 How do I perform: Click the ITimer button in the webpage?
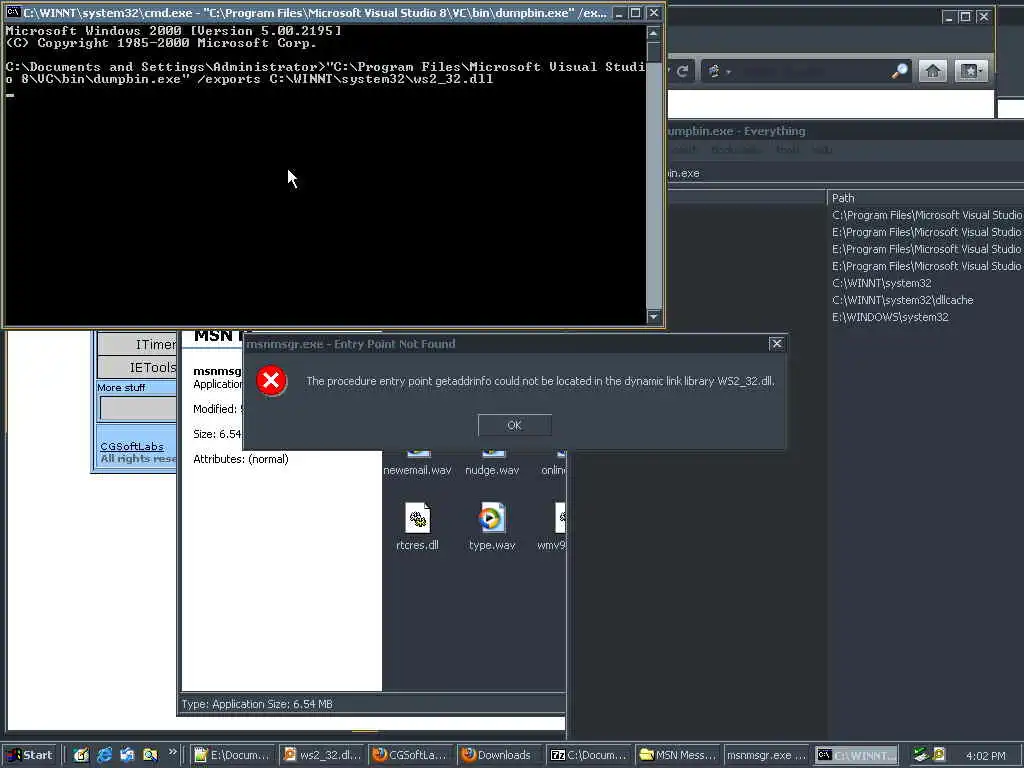[136, 344]
